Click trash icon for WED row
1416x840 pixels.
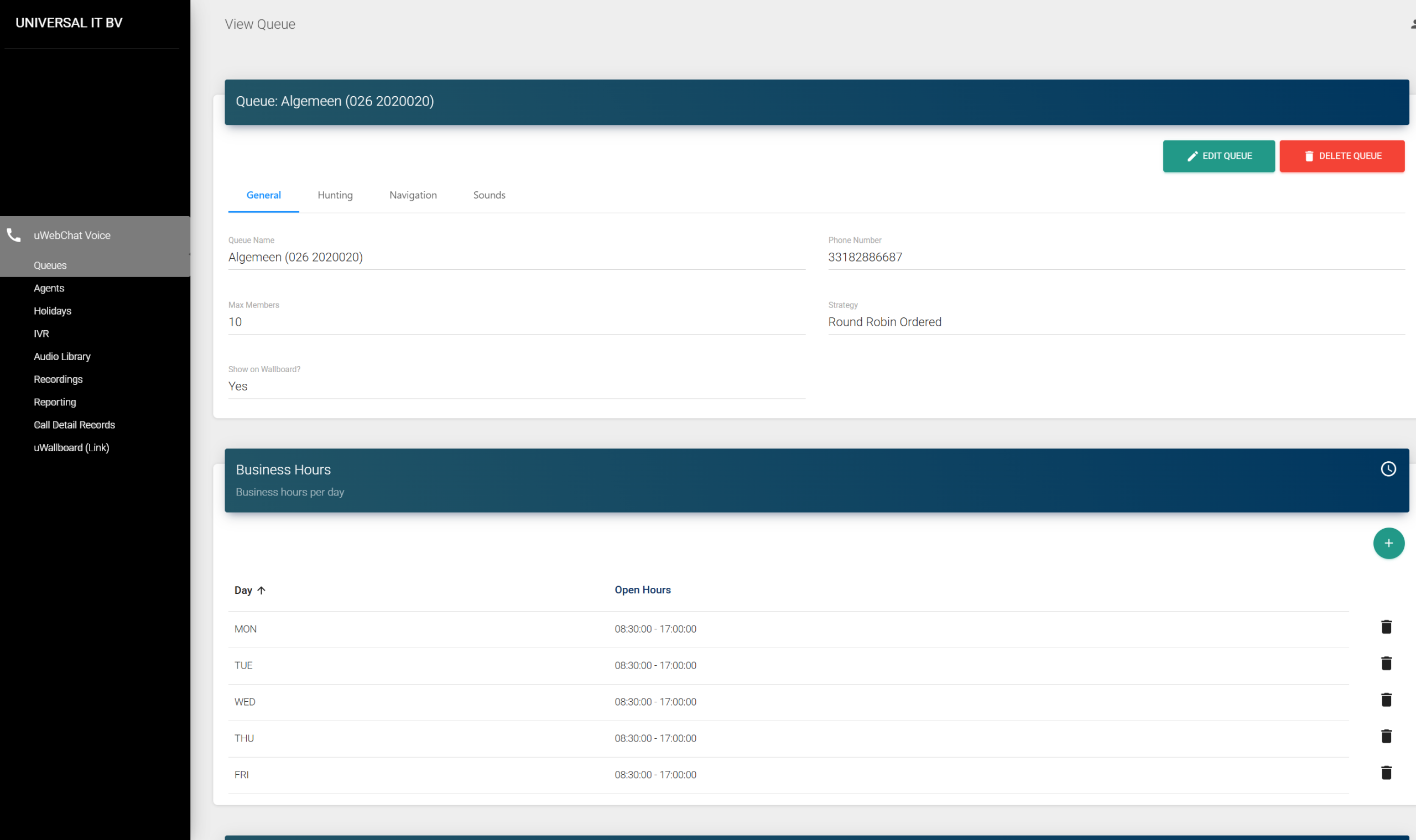pos(1386,700)
